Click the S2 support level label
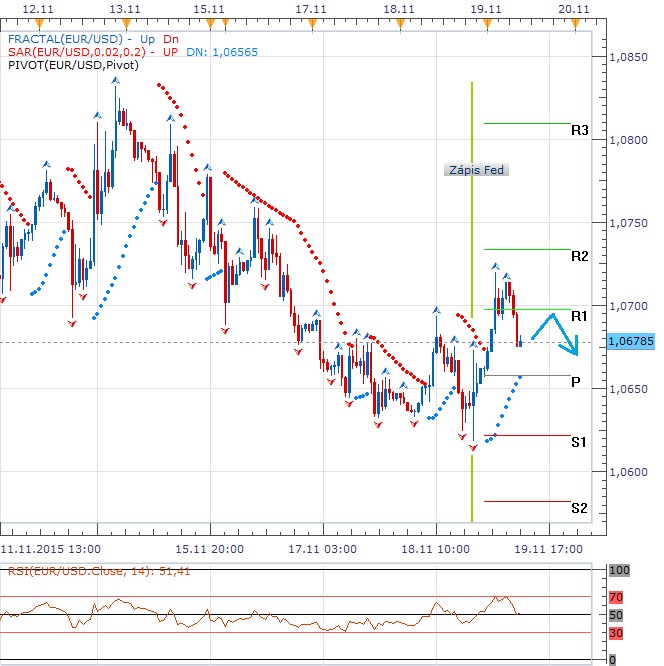The height and width of the screenshot is (666, 664). click(580, 508)
